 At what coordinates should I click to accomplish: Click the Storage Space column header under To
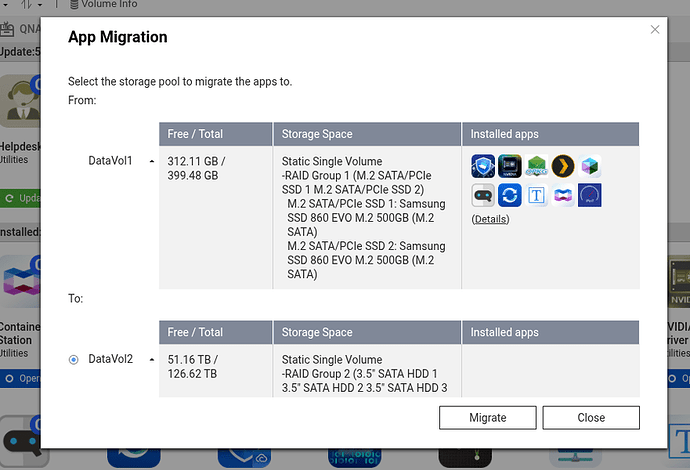(317, 333)
